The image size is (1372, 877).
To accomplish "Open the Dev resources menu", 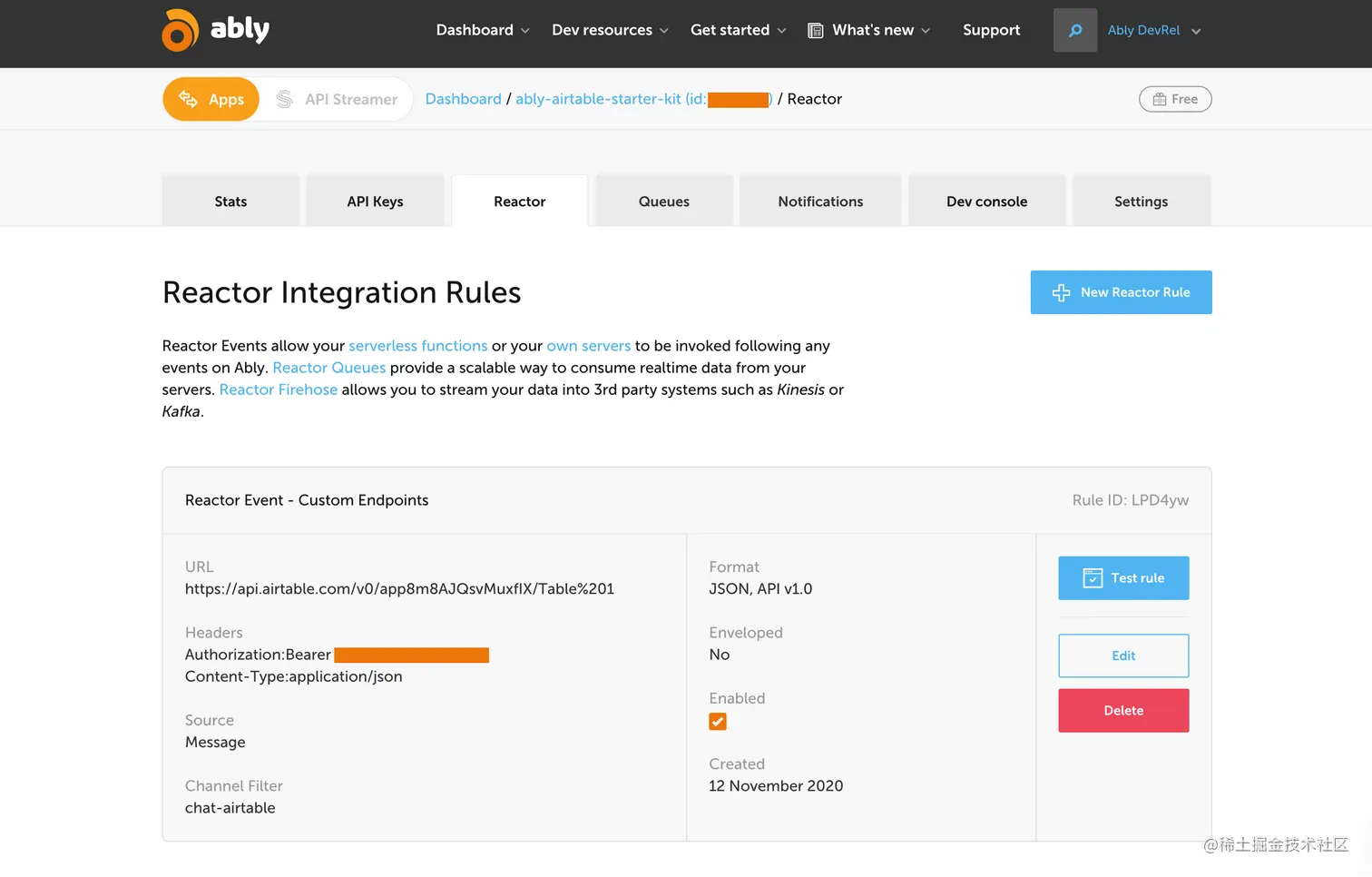I will pyautogui.click(x=610, y=30).
